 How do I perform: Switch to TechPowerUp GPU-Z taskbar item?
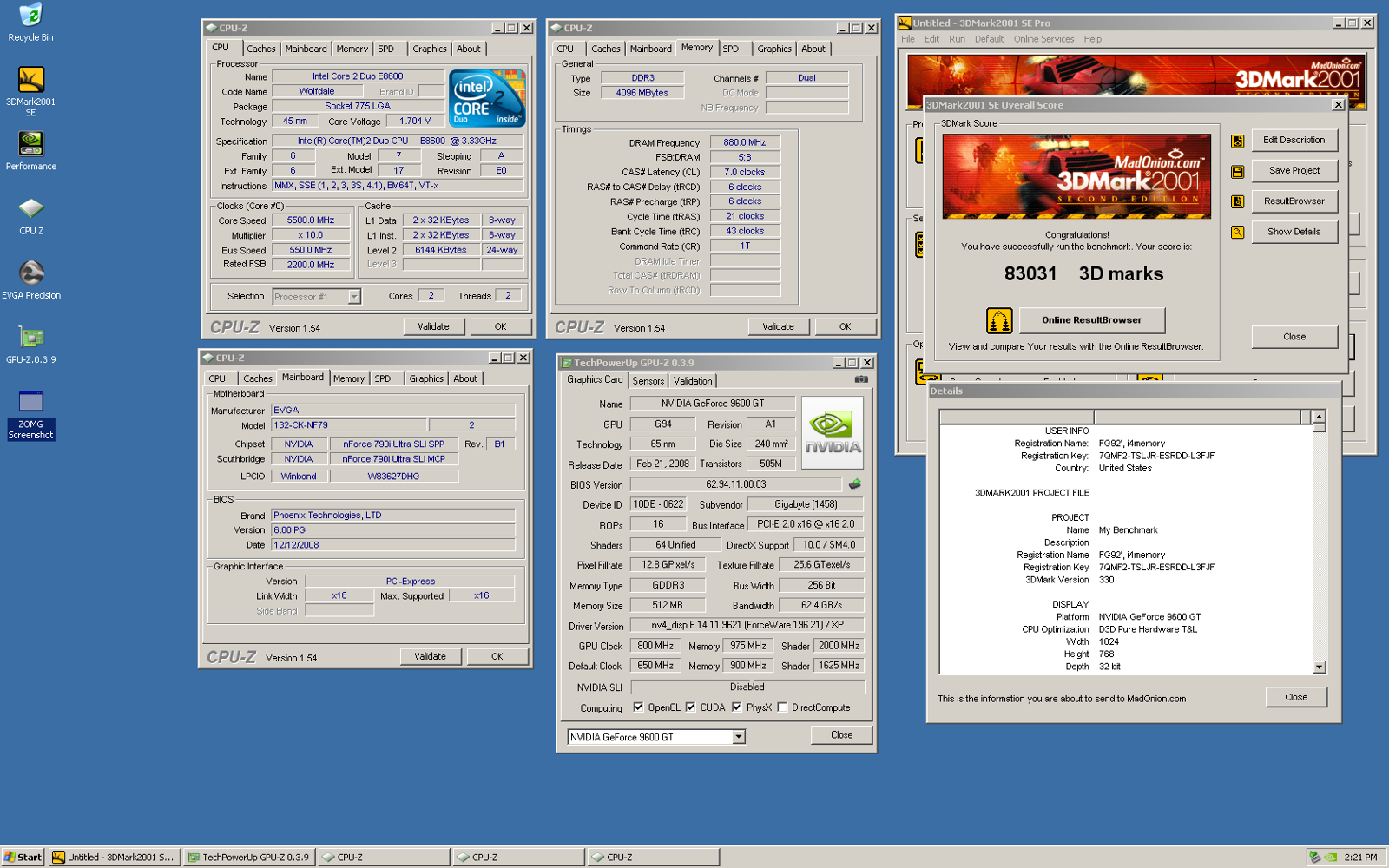point(250,857)
